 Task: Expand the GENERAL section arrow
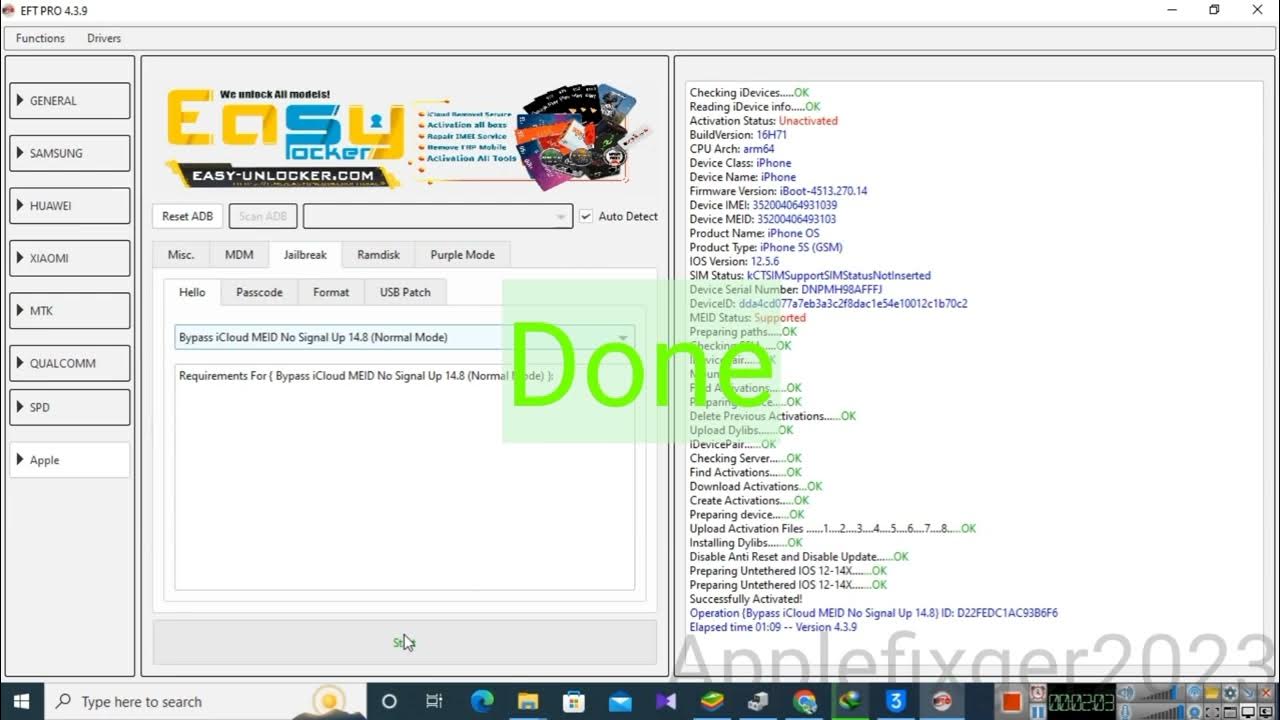[x=21, y=101]
